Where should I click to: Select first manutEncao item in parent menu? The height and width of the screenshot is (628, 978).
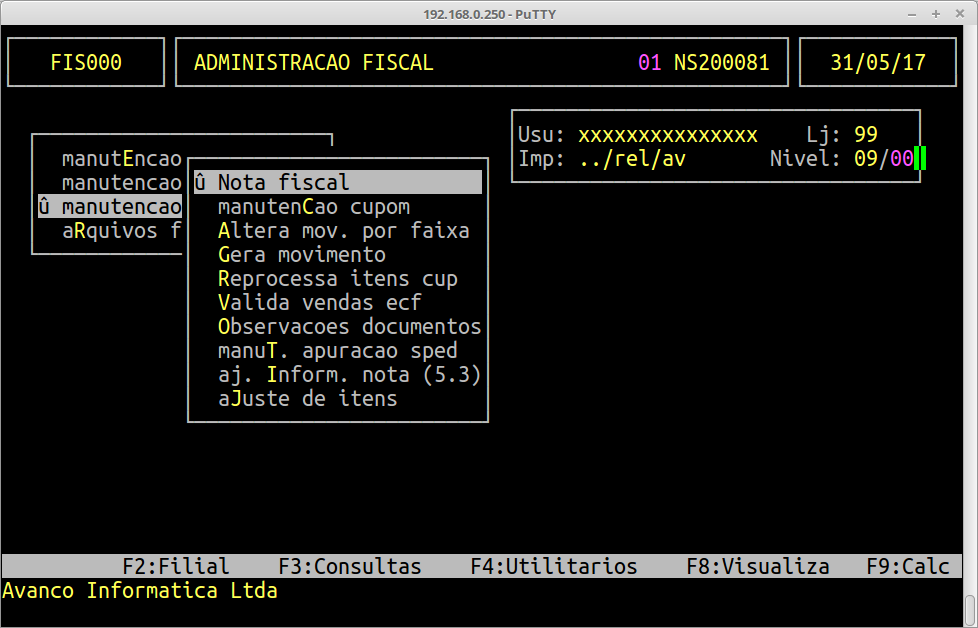click(x=121, y=159)
